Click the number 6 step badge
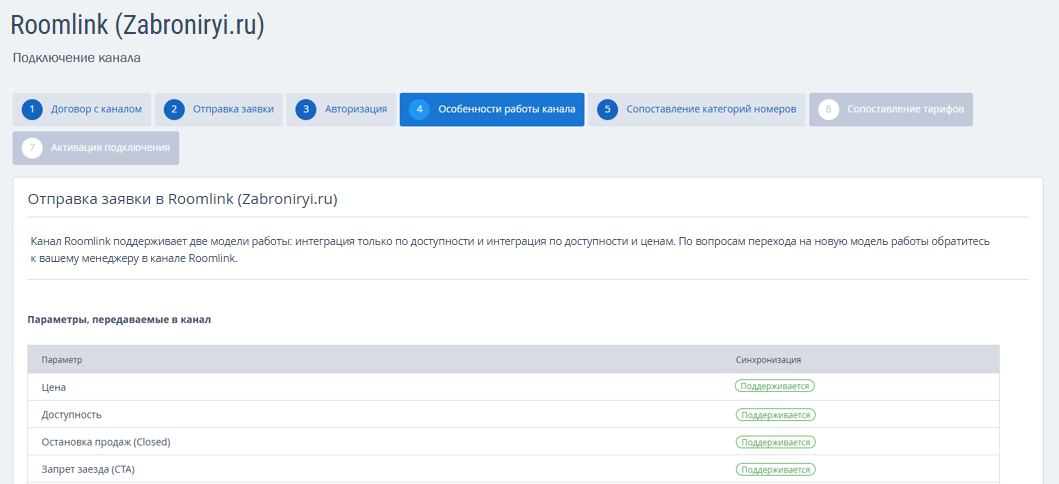Viewport: 1059px width, 484px height. 828,110
